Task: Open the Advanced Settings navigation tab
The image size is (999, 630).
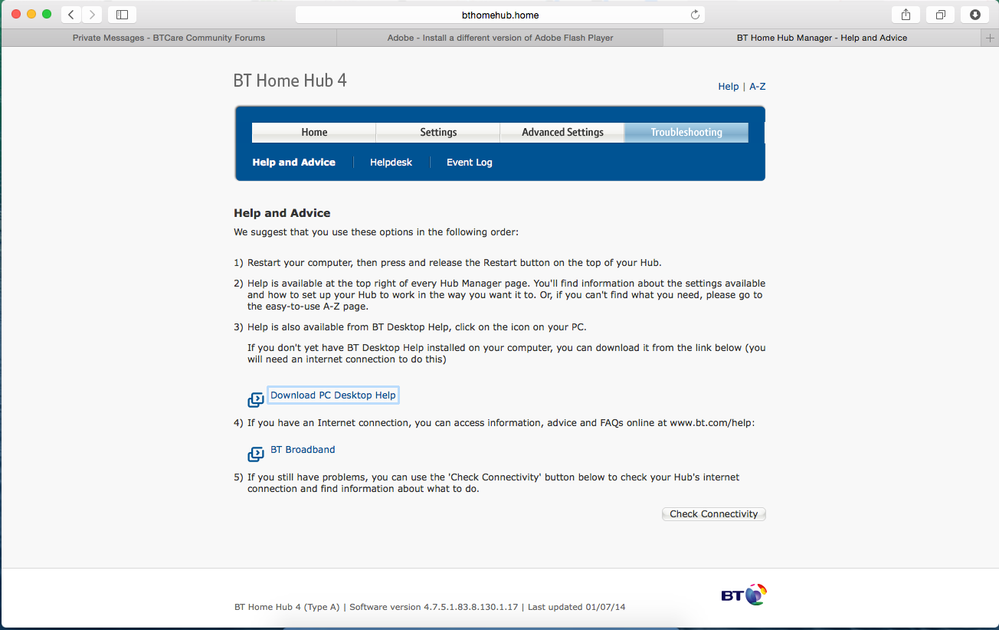Action: point(563,132)
